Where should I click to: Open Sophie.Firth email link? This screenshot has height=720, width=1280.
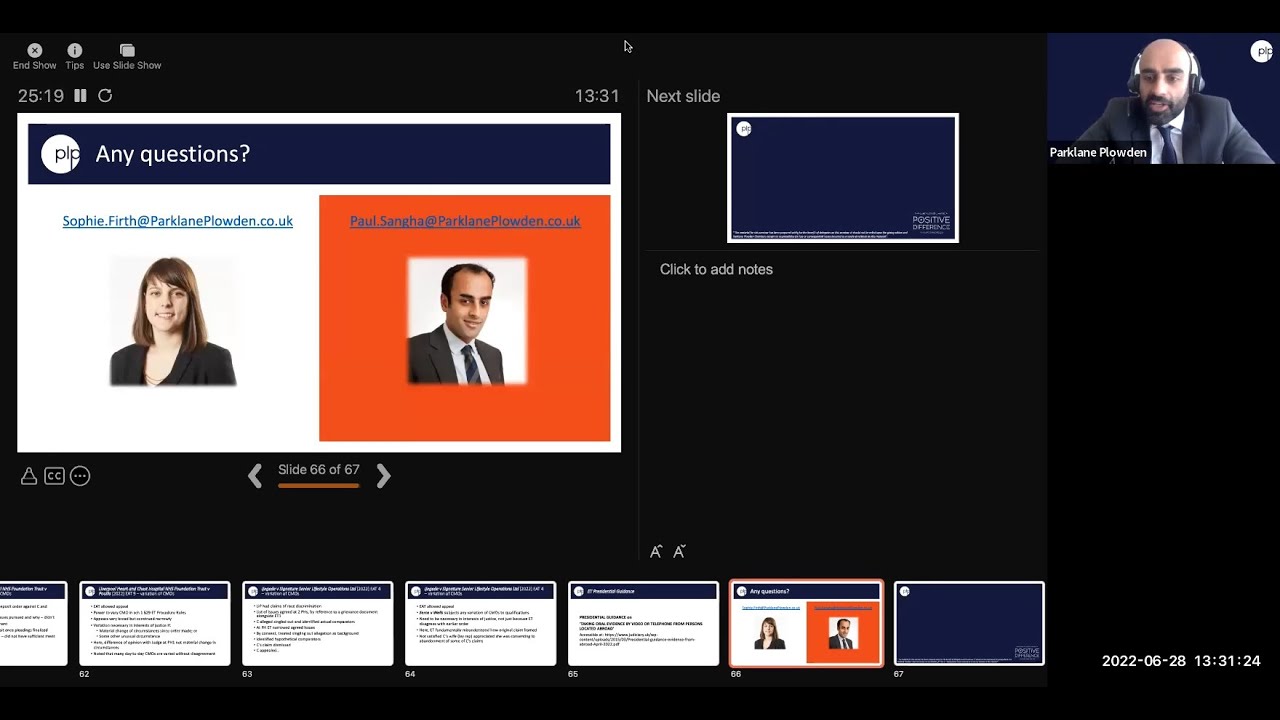tap(178, 221)
